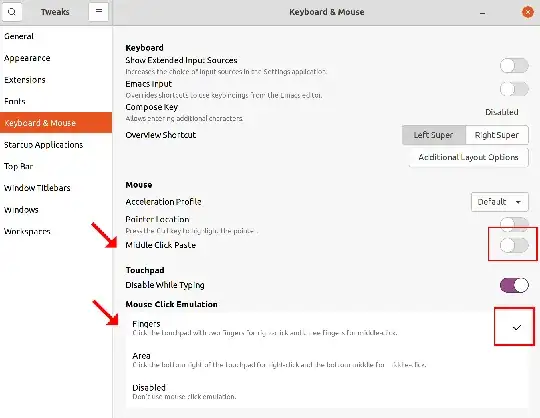Click the Overview Shortcut label
This screenshot has width=540, height=418.
(160, 135)
